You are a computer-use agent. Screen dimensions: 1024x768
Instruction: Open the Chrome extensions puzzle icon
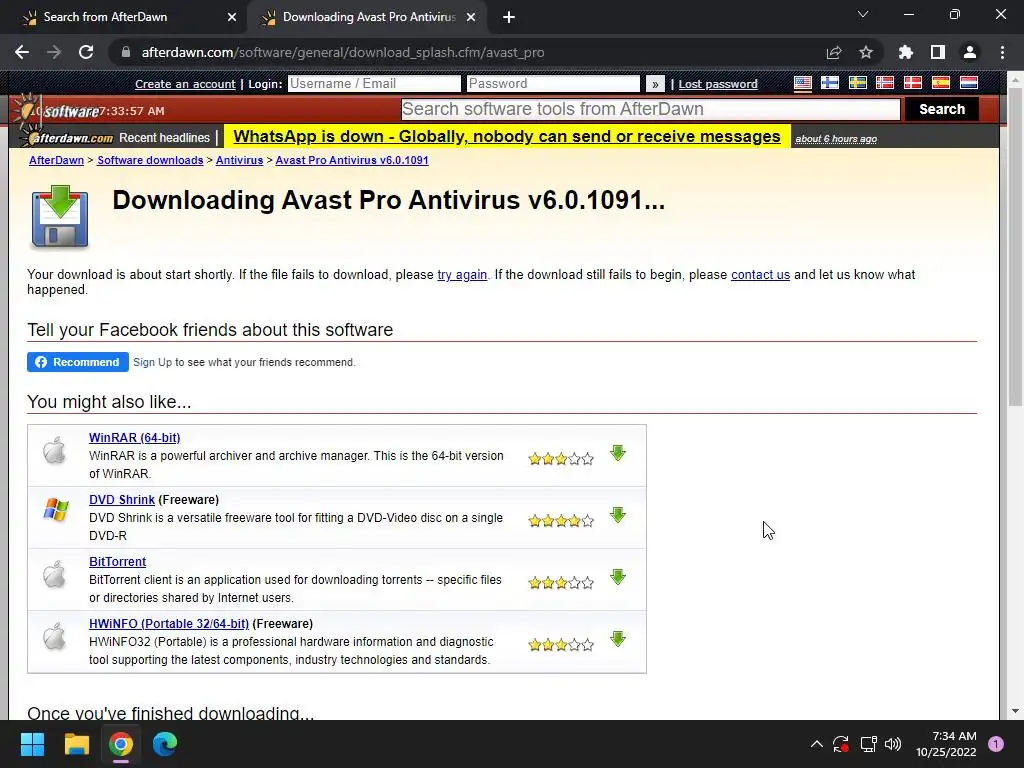(x=905, y=52)
